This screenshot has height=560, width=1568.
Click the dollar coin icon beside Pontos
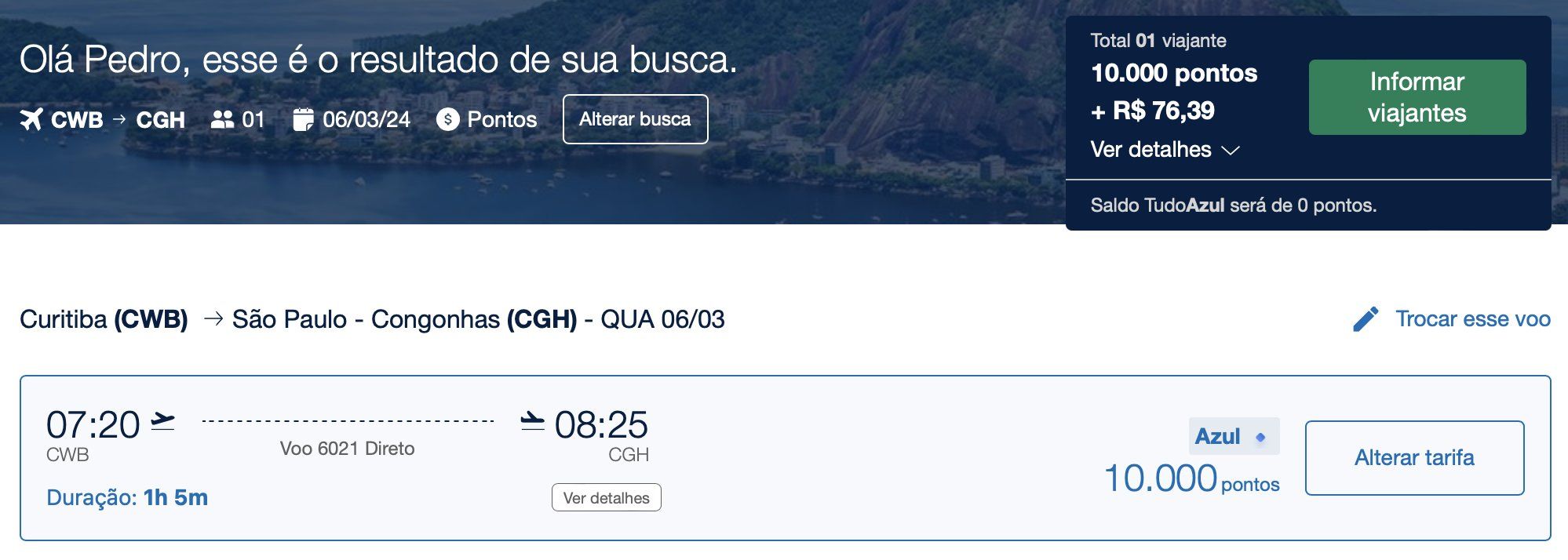pyautogui.click(x=447, y=119)
